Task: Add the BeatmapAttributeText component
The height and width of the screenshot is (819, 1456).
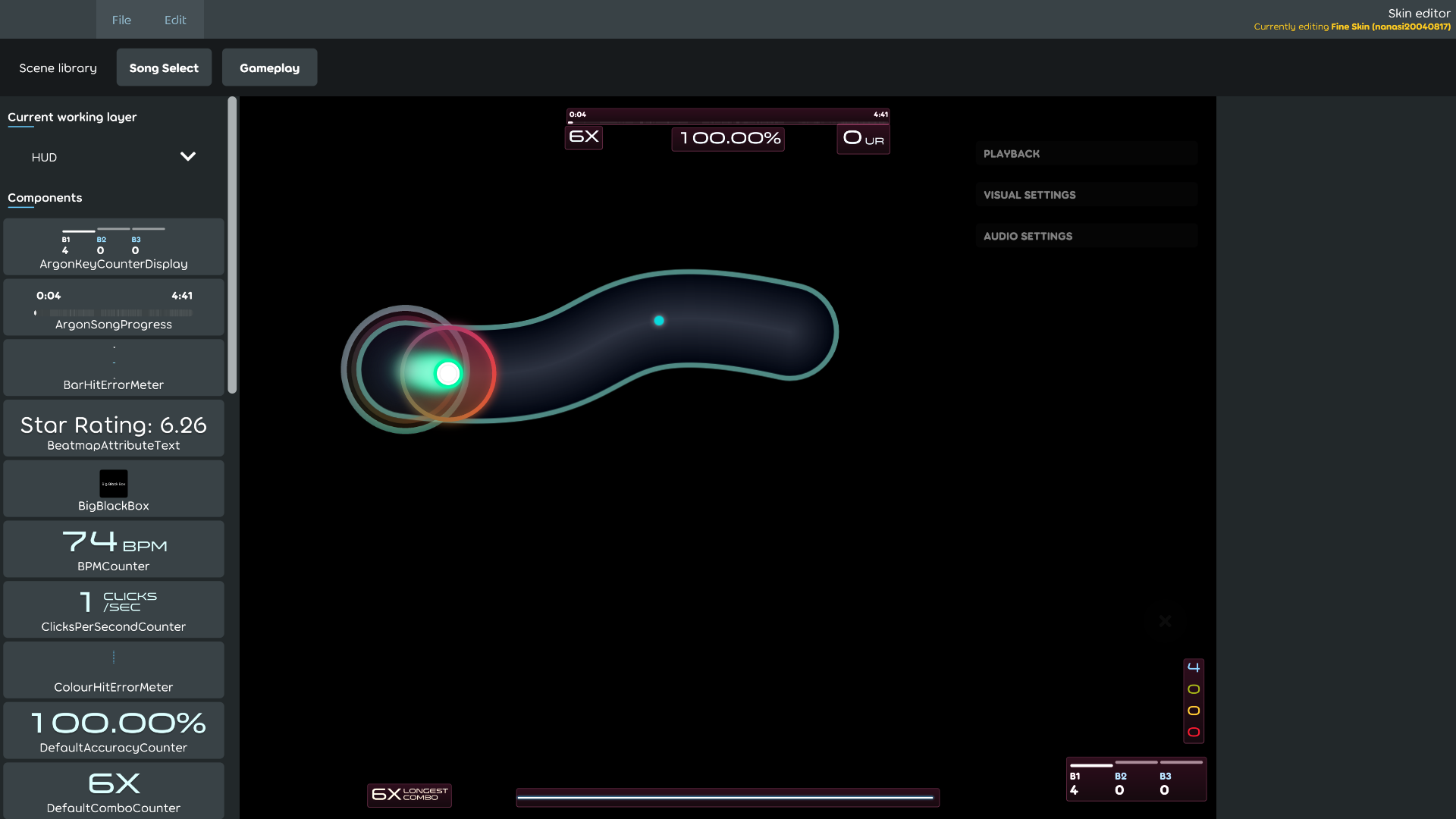Action: coord(114,428)
